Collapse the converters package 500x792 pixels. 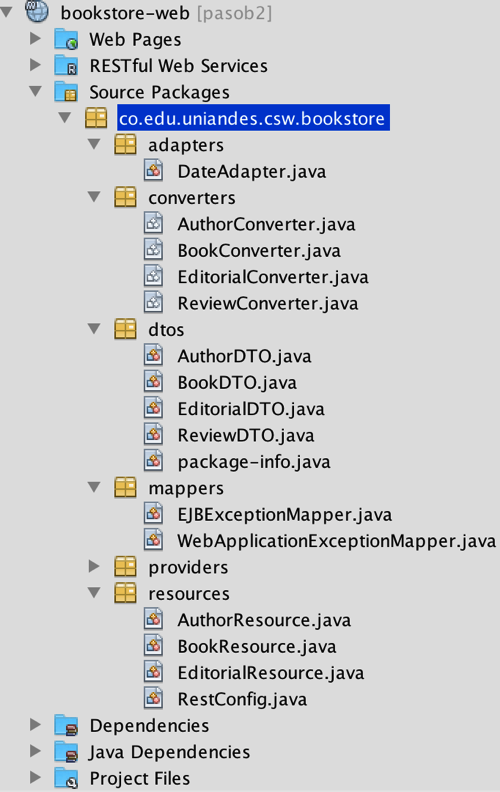(94, 197)
